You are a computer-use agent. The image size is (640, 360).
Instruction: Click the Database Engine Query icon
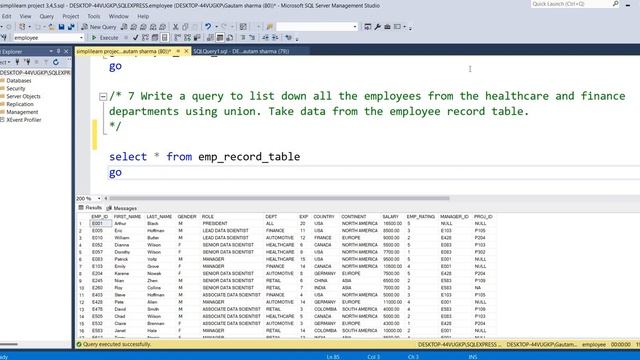coord(124,27)
